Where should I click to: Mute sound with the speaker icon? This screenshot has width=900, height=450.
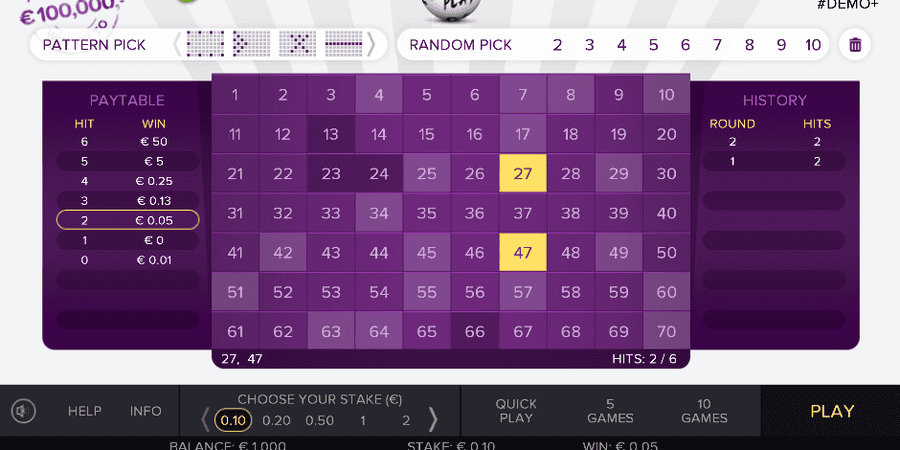(23, 411)
